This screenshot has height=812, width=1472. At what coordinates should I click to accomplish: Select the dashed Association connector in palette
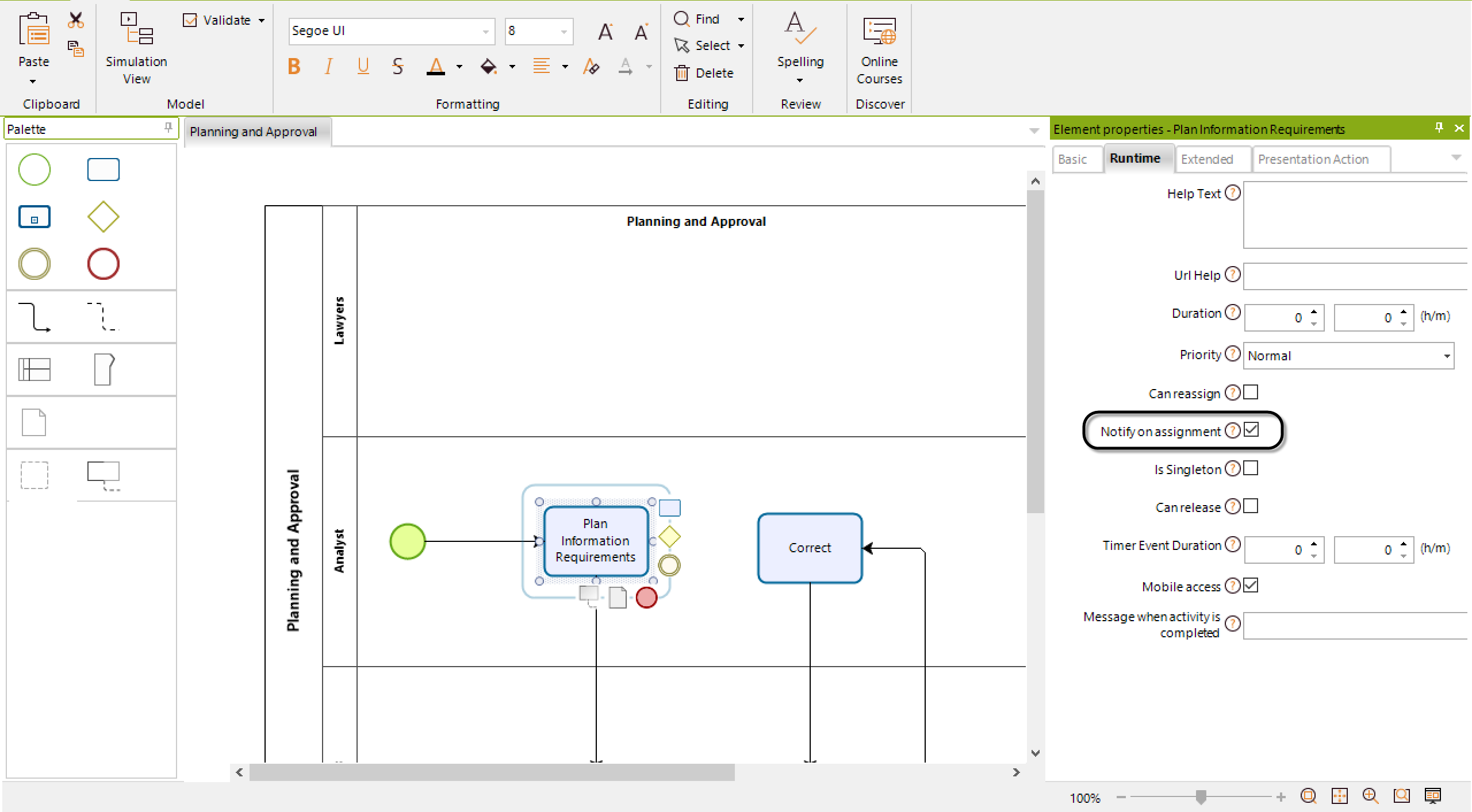(x=103, y=317)
